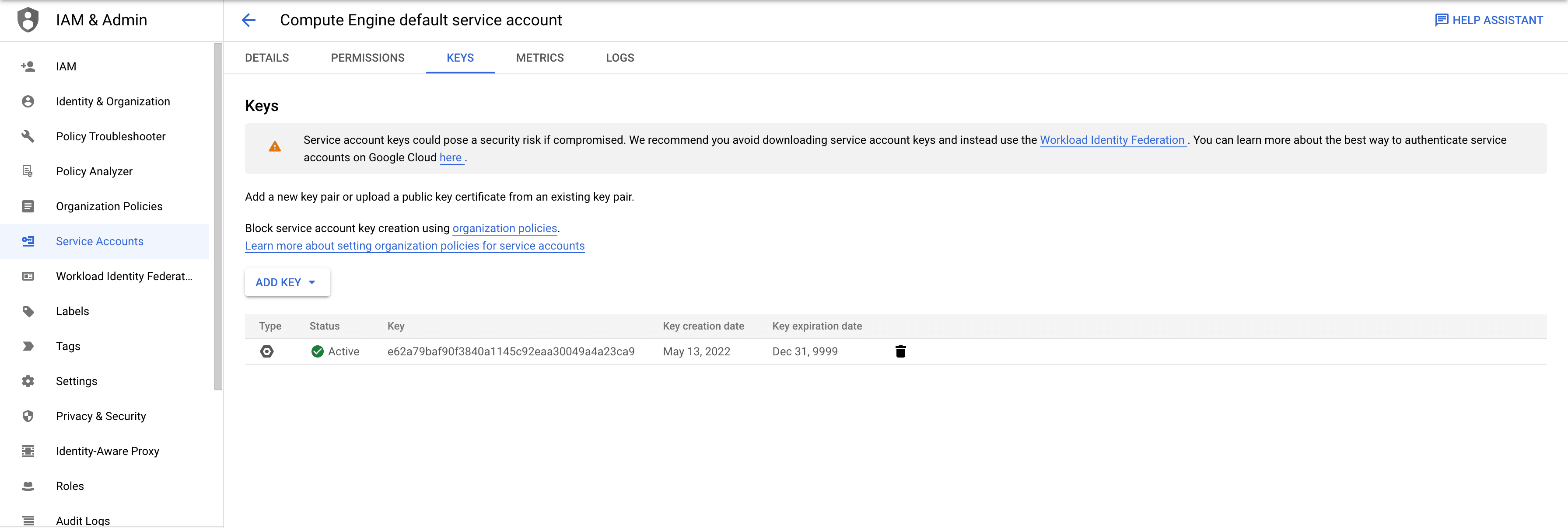The height and width of the screenshot is (528, 1568).
Task: Open the LOGS tab
Action: pyautogui.click(x=619, y=58)
